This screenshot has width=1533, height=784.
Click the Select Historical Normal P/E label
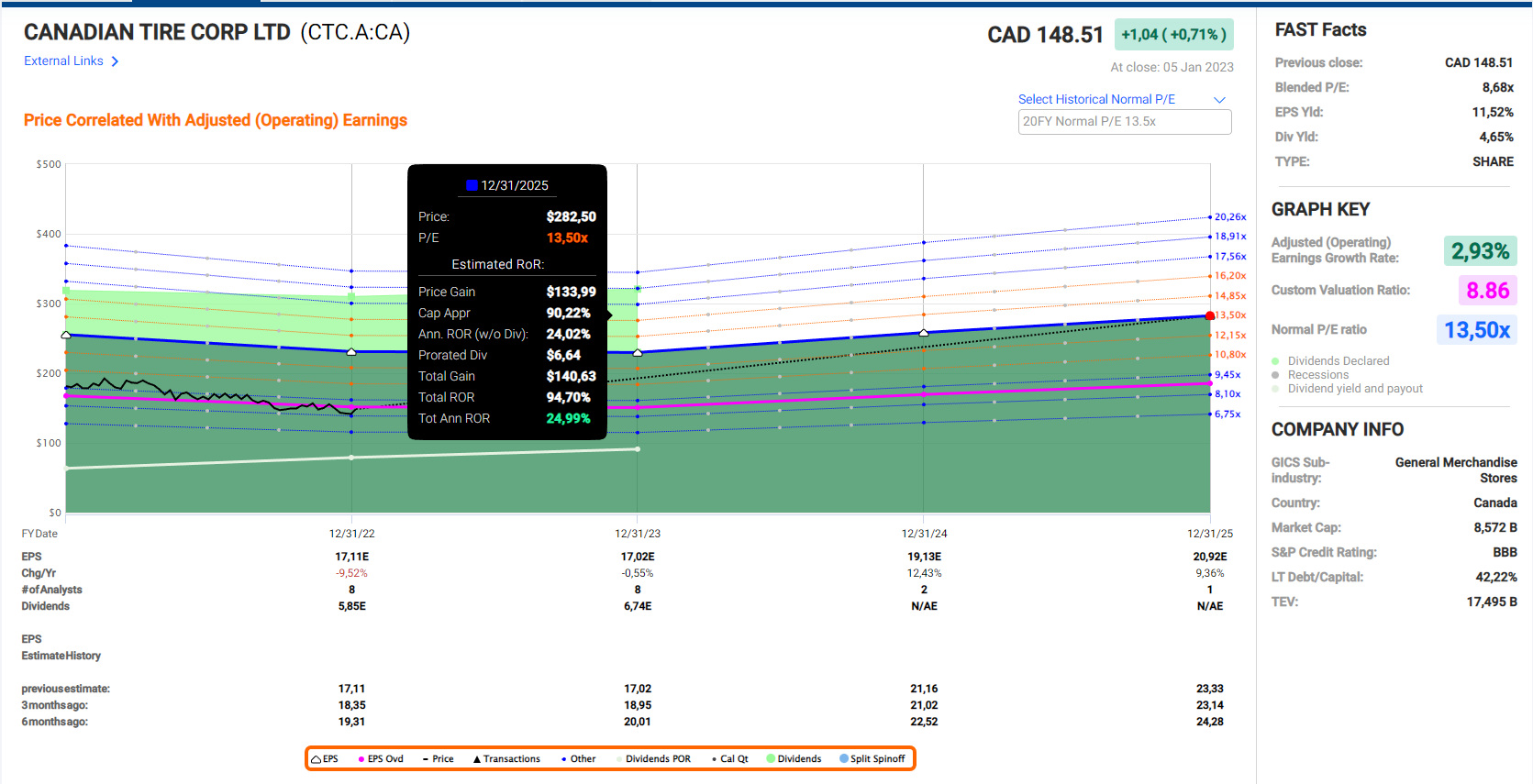coord(1096,100)
